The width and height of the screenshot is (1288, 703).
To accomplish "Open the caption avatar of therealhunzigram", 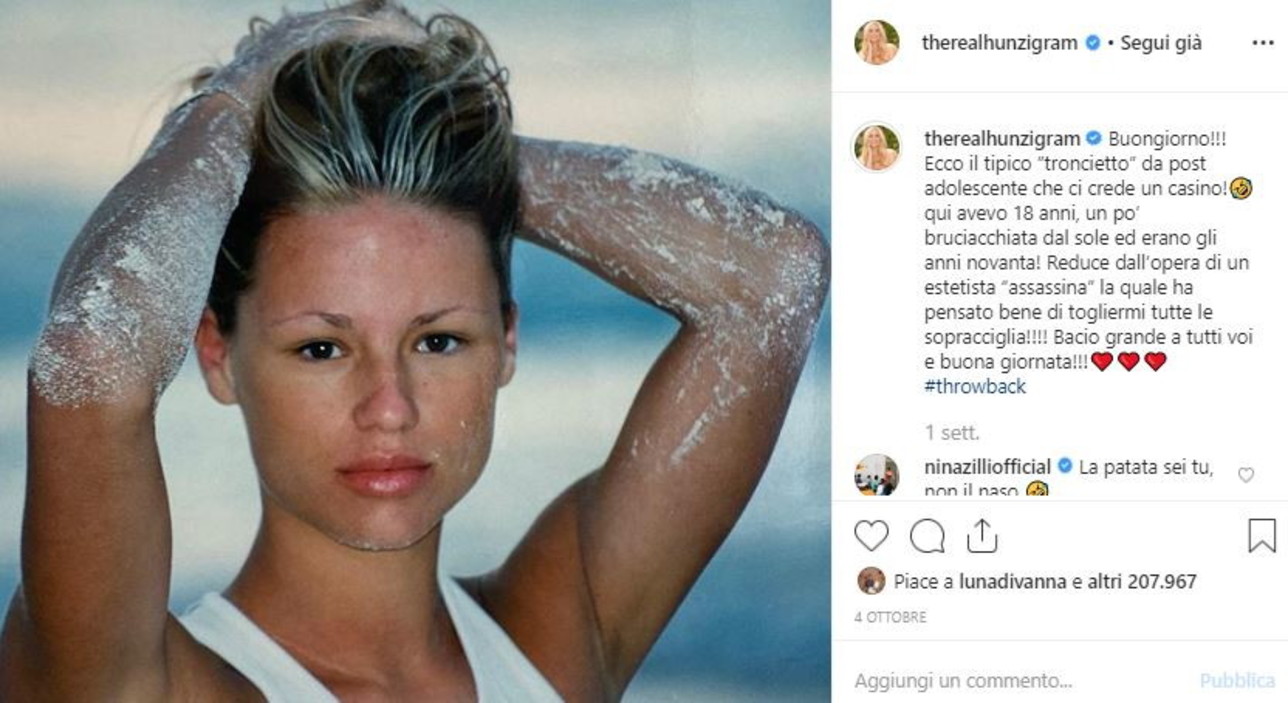I will coord(877,148).
